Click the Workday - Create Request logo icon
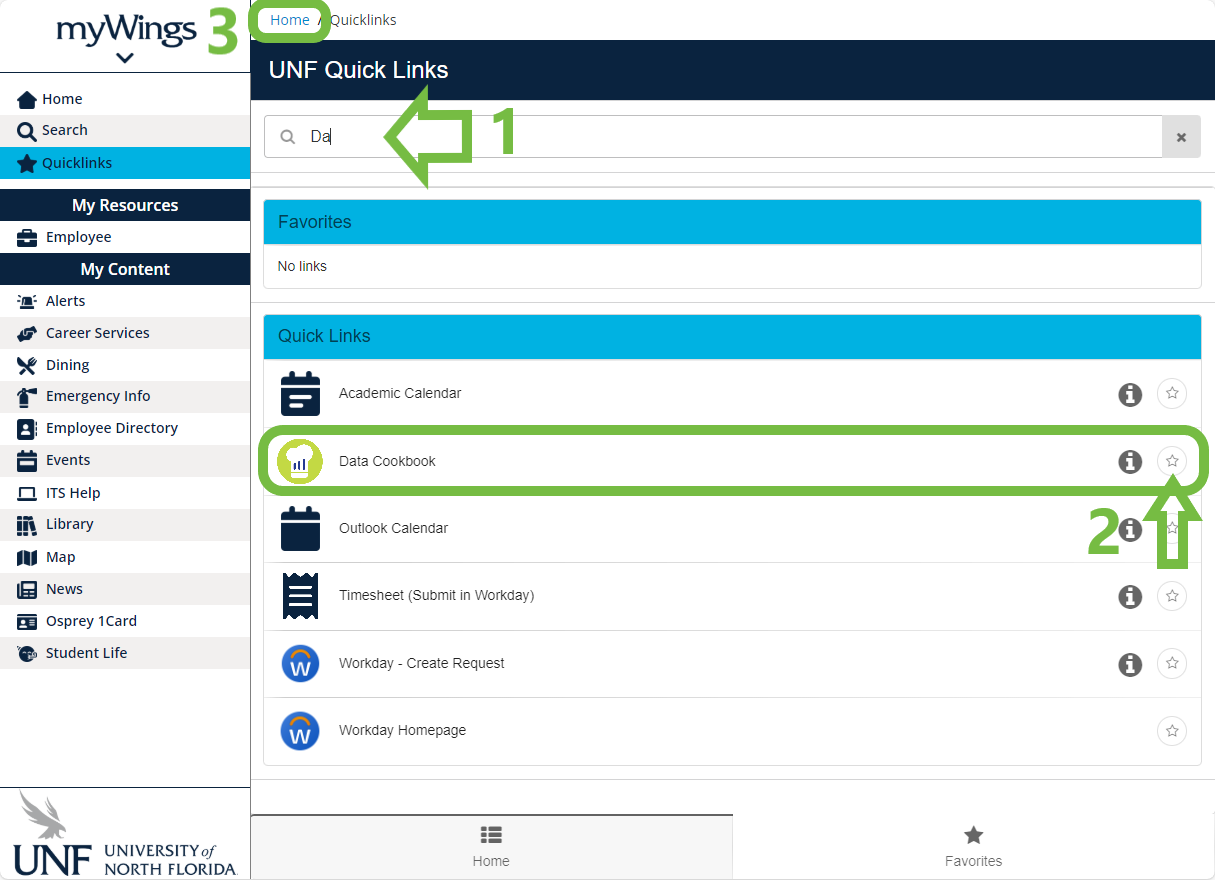The height and width of the screenshot is (880, 1215). tap(300, 663)
